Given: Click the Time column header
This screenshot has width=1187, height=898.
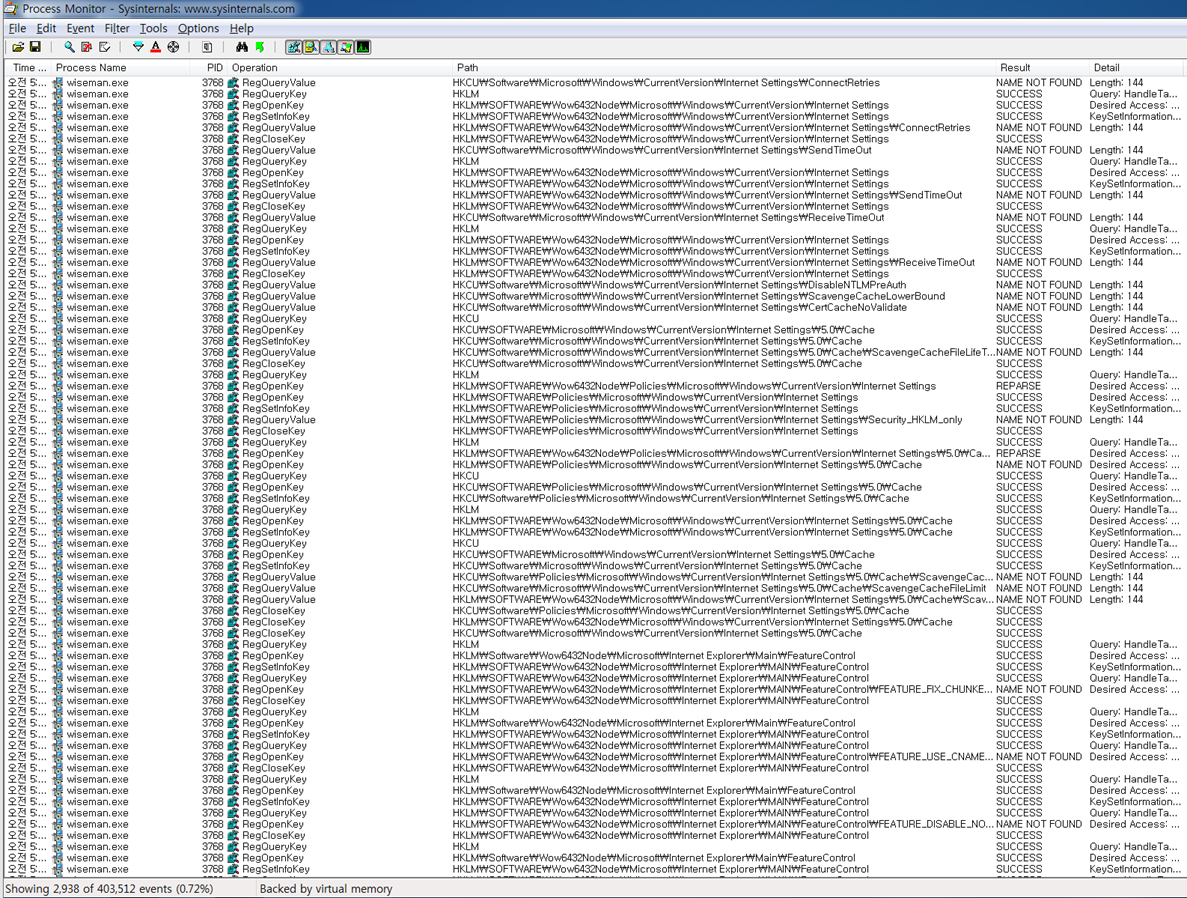Looking at the screenshot, I should (29, 67).
